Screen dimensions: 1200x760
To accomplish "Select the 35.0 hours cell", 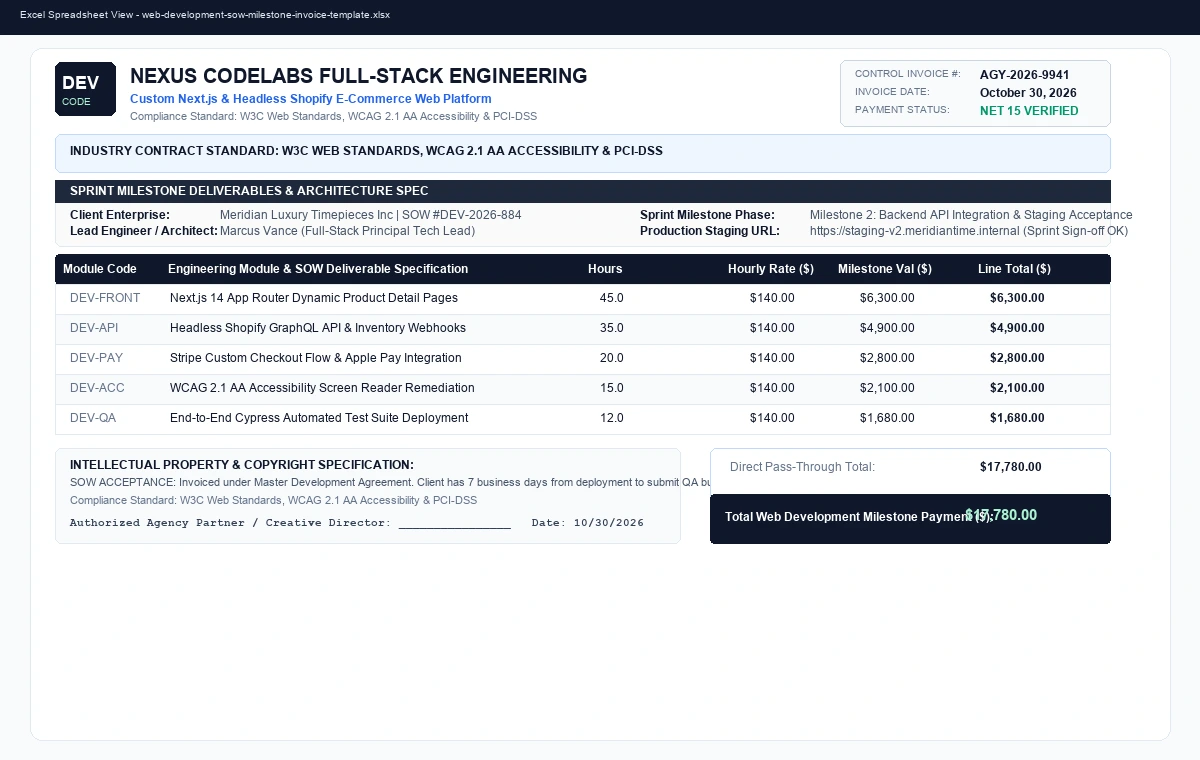I will pyautogui.click(x=612, y=328).
